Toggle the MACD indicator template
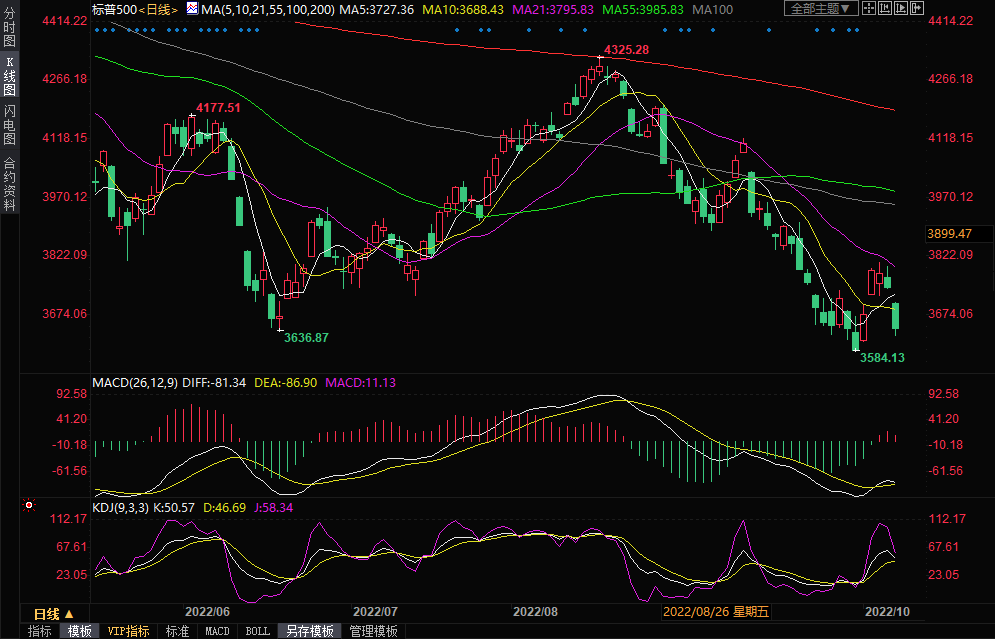 (217, 631)
